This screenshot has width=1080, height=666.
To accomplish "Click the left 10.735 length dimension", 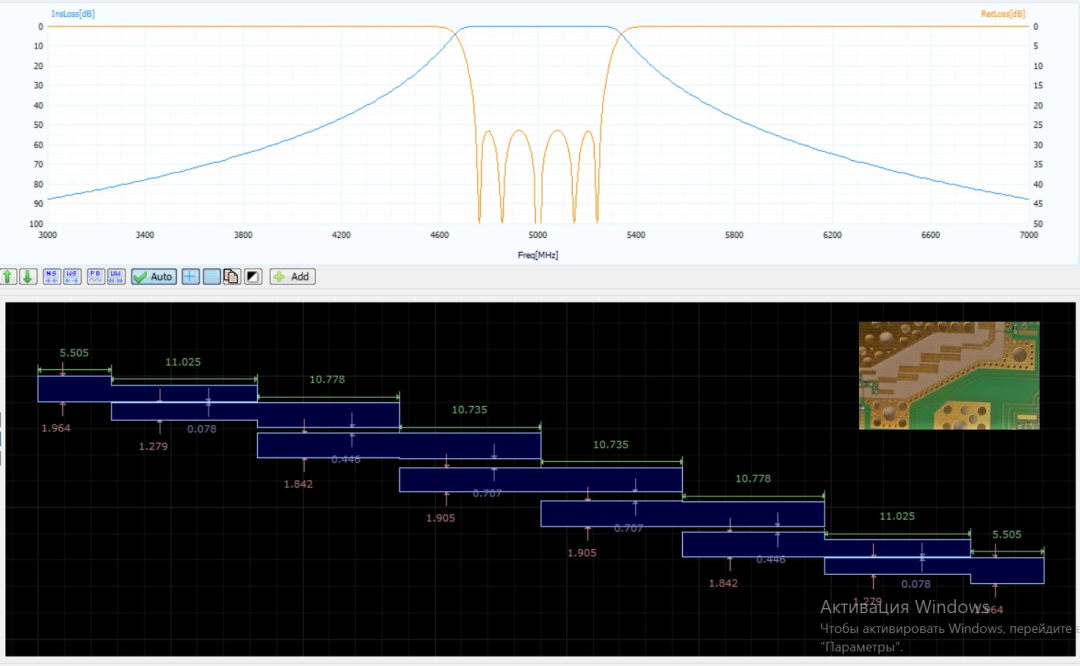I will (x=469, y=410).
